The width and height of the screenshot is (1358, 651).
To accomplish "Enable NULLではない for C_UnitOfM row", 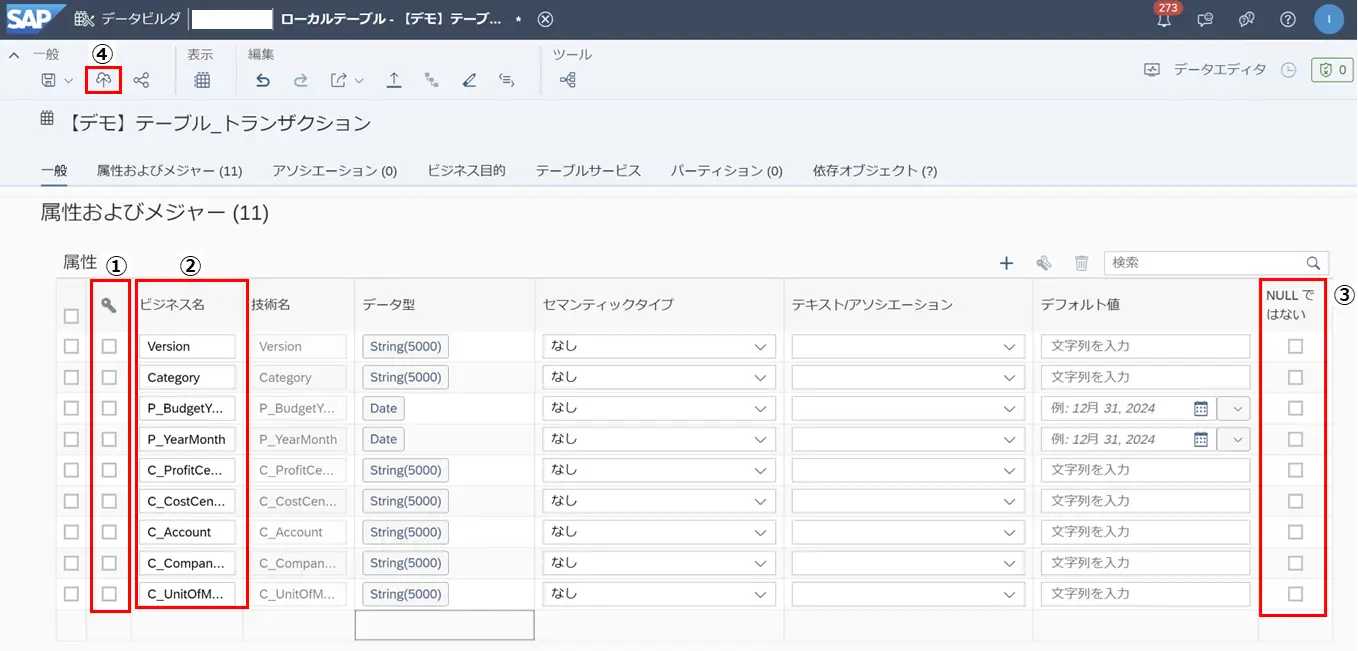I will click(1296, 594).
